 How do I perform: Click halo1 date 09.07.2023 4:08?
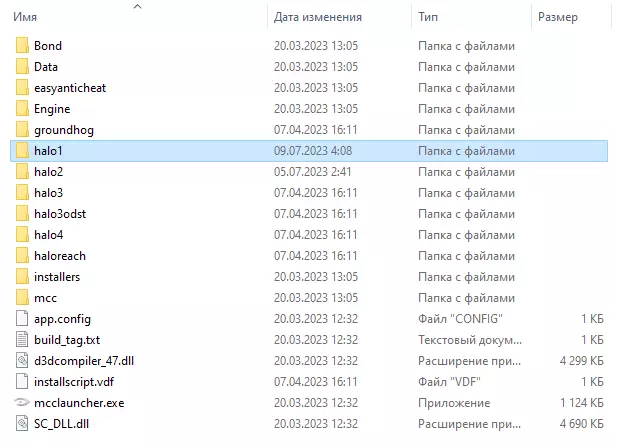click(x=313, y=151)
